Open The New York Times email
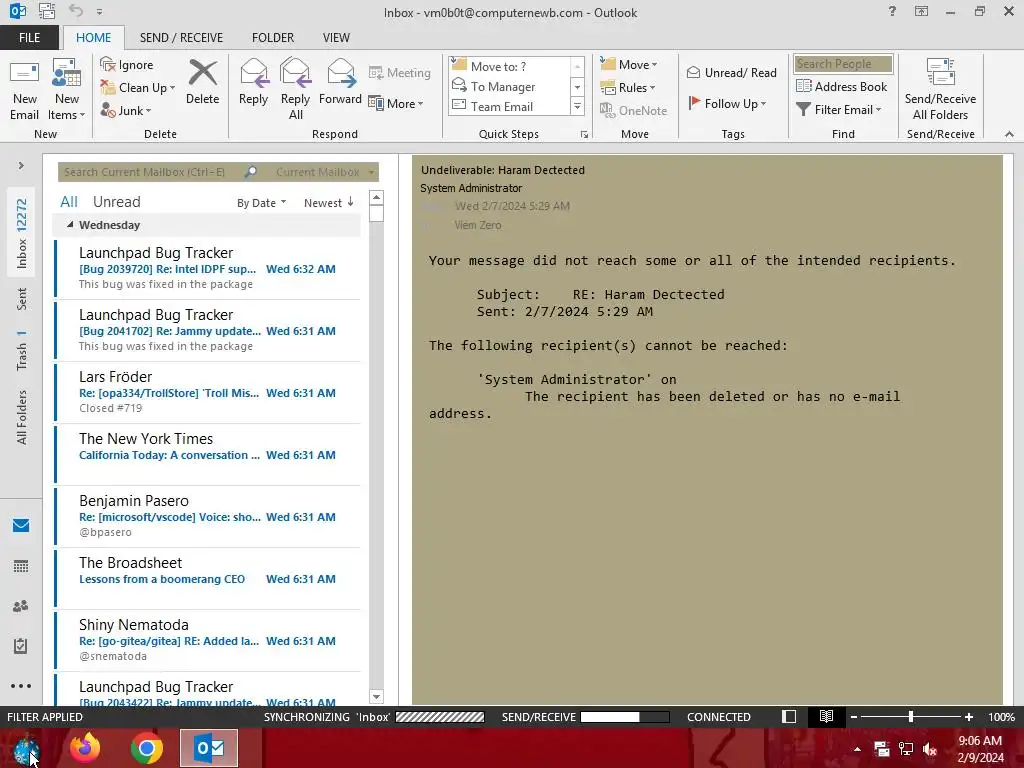Viewport: 1024px width, 768px height. coord(208,455)
